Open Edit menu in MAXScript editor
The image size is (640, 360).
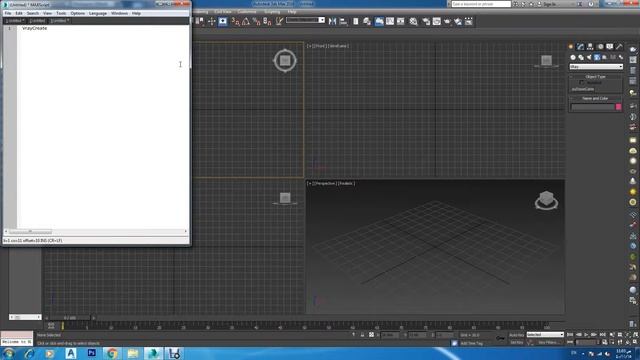click(x=19, y=13)
